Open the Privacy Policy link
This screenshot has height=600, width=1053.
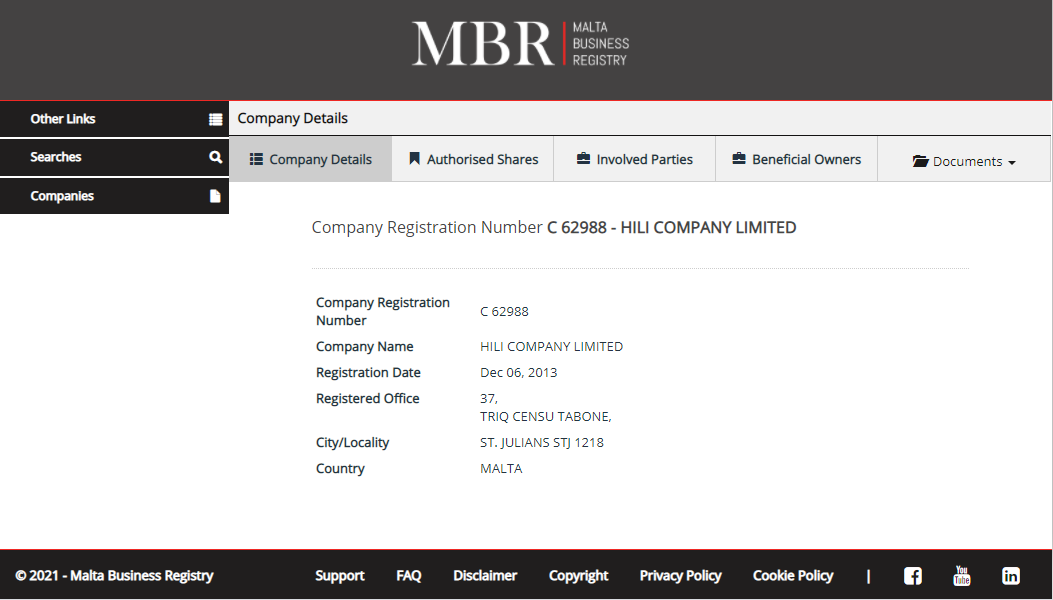(680, 576)
